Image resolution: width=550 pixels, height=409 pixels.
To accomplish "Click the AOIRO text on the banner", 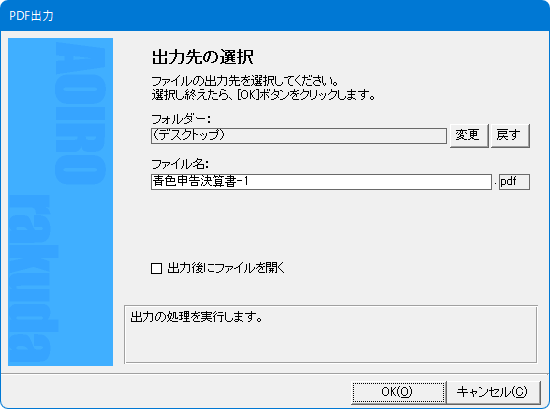I will (81, 114).
